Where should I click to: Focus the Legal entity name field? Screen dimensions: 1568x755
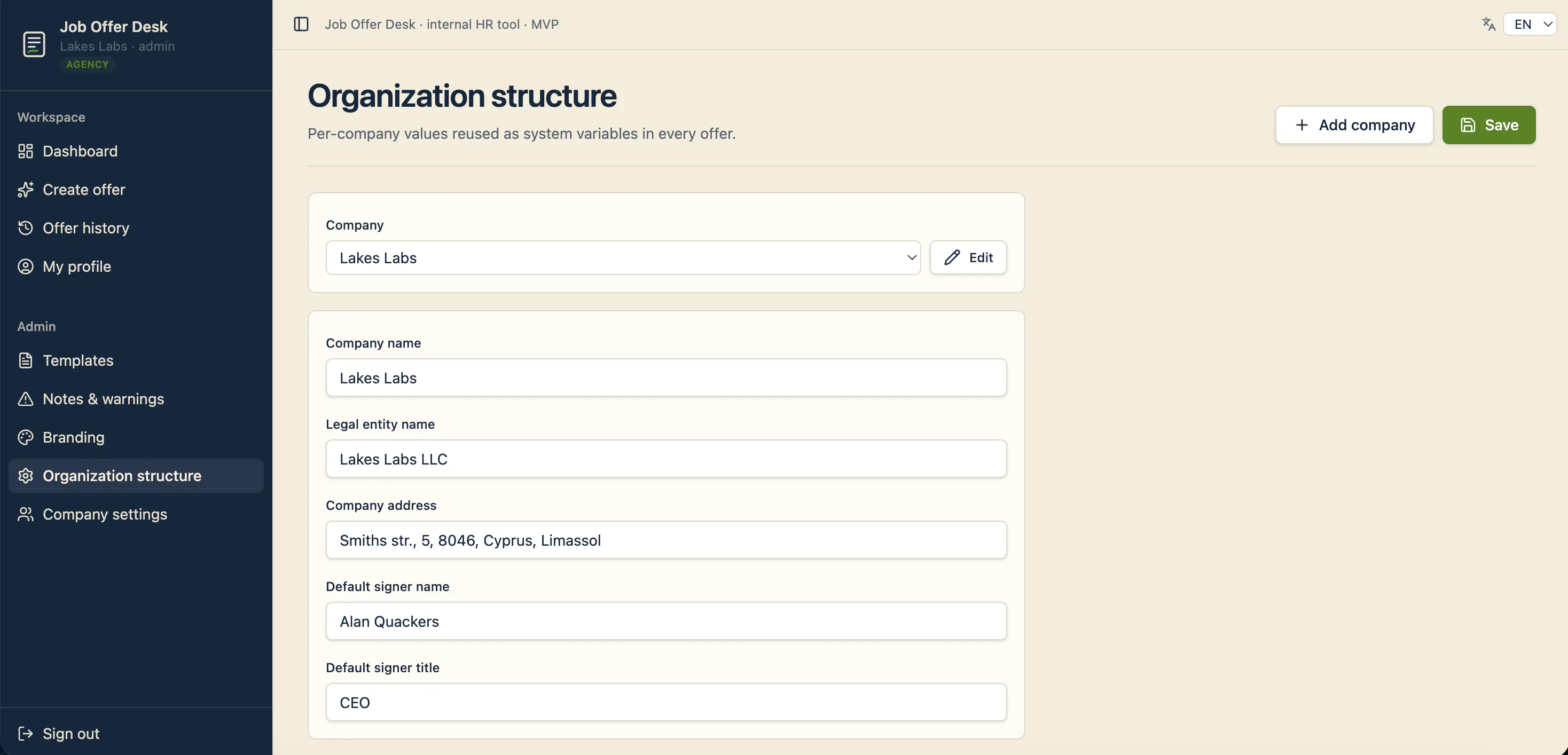coord(666,459)
